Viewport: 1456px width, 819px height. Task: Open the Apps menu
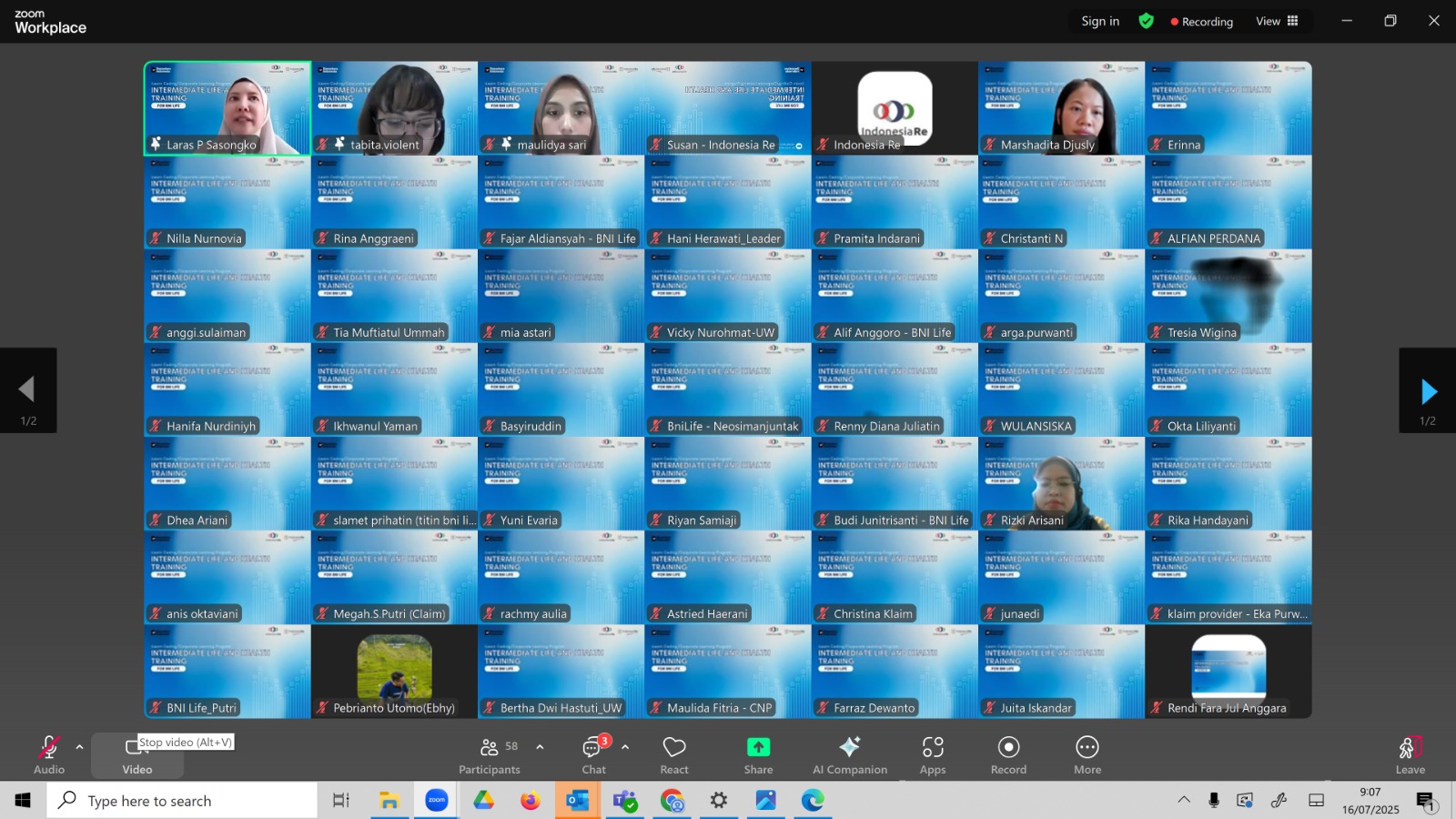pyautogui.click(x=933, y=755)
